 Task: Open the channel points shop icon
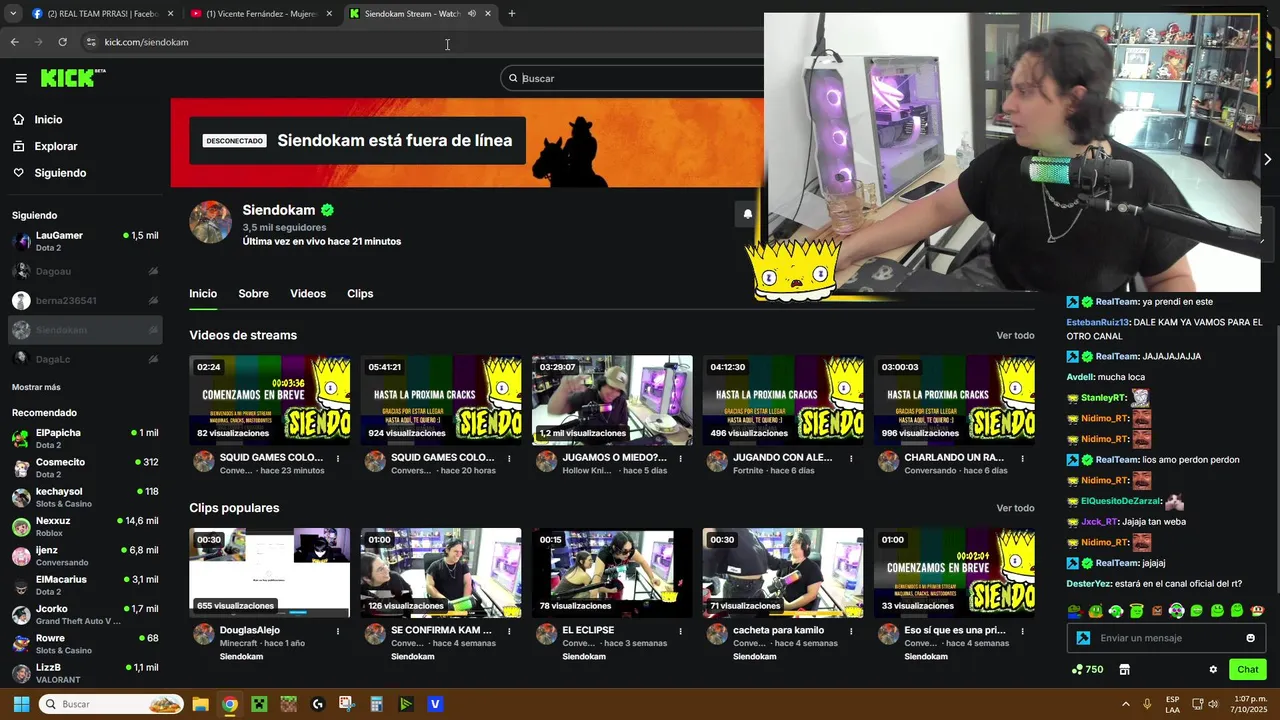click(x=1124, y=669)
